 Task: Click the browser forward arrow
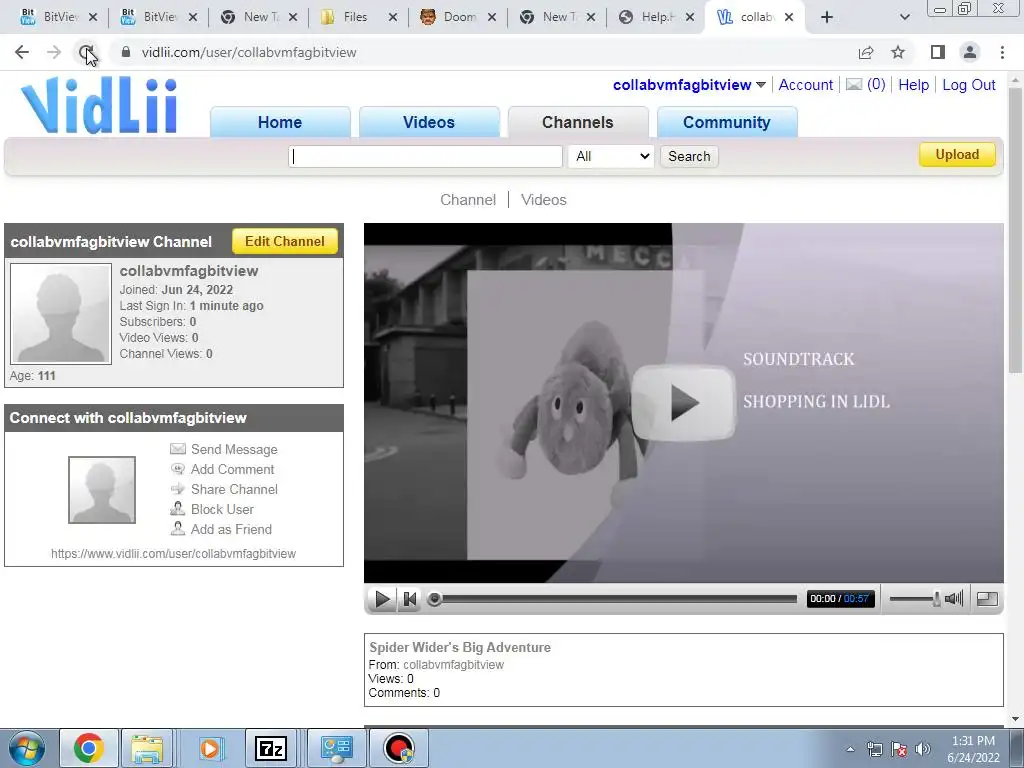54,52
